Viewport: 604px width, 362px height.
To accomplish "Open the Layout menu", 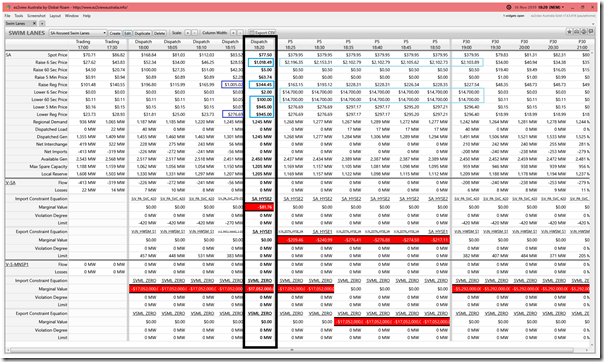I will (x=55, y=16).
